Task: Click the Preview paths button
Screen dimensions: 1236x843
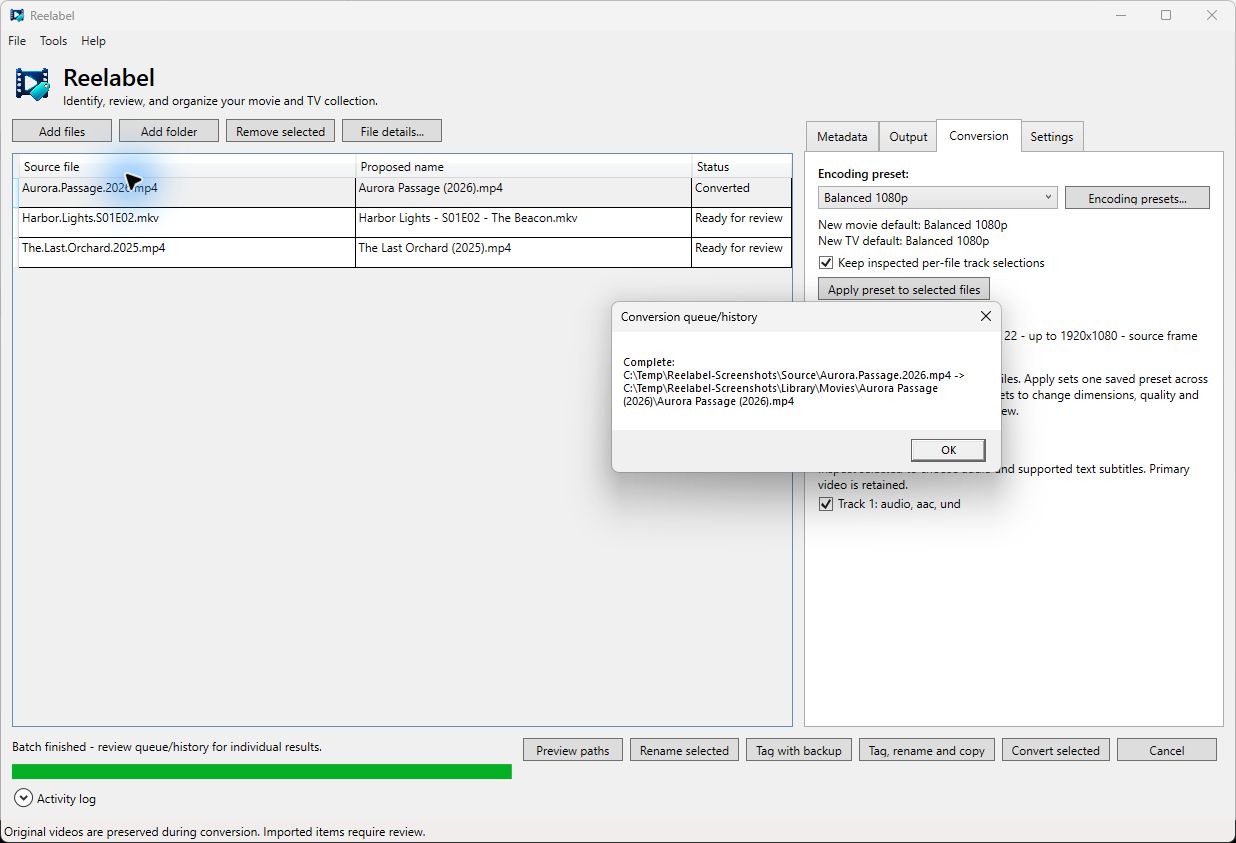Action: pos(573,750)
